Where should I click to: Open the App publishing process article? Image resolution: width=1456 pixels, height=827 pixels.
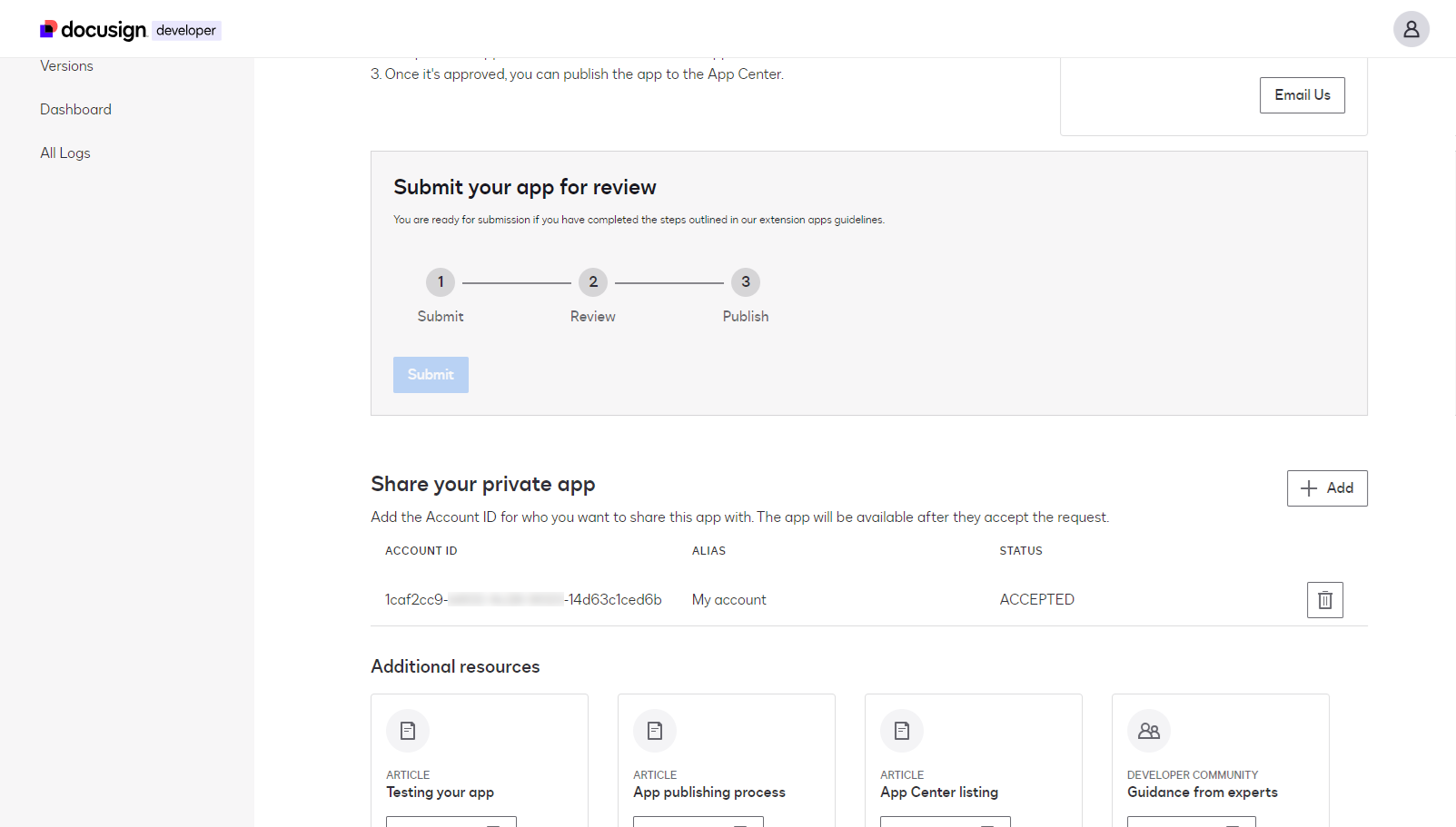click(x=709, y=793)
